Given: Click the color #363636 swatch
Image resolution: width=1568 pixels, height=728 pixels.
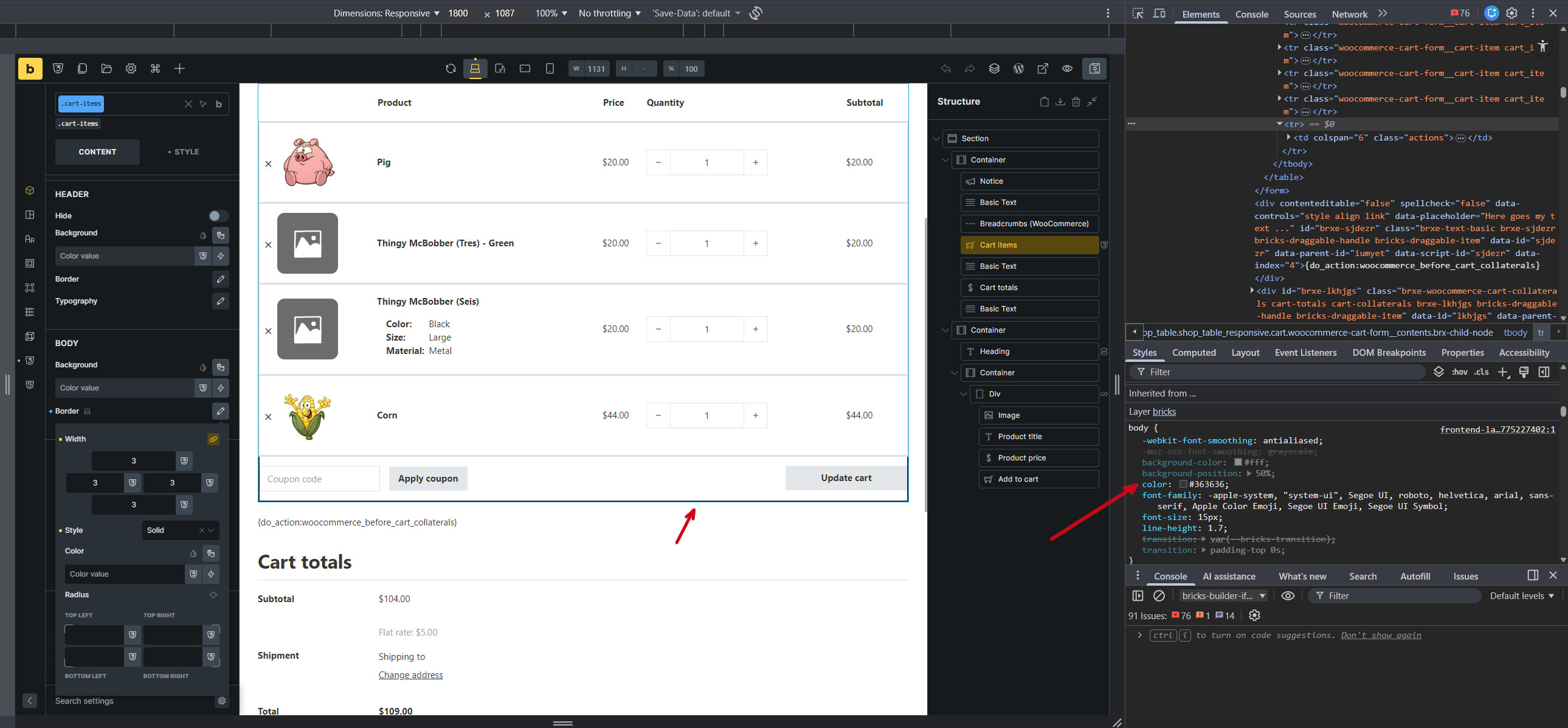Looking at the screenshot, I should click(1183, 485).
